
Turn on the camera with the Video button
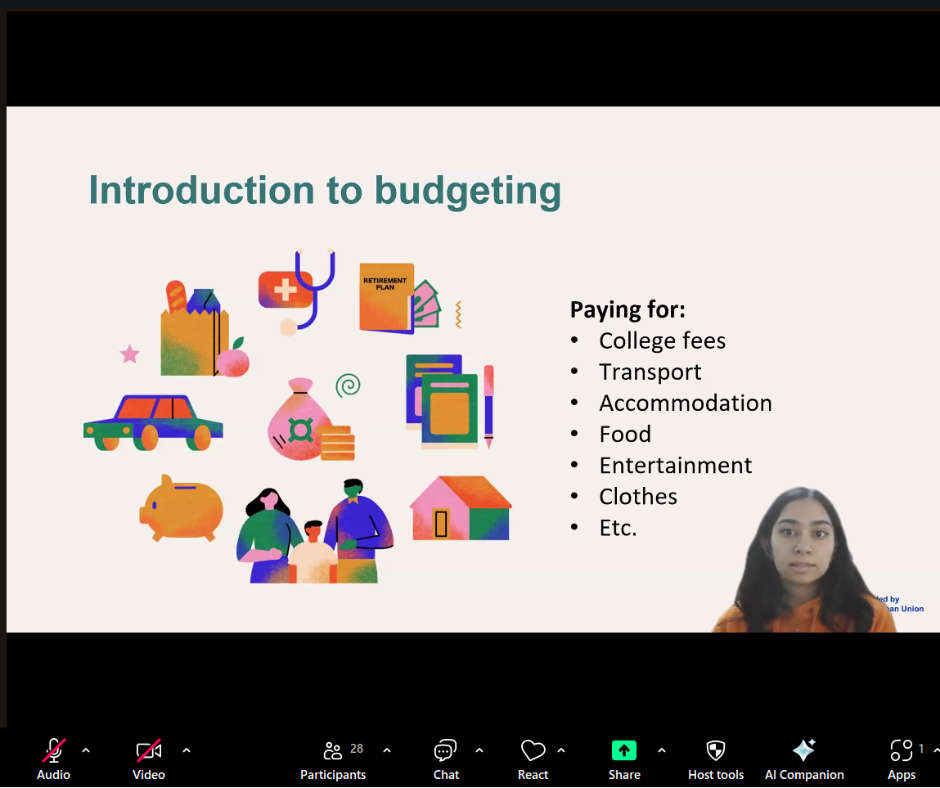click(x=148, y=758)
